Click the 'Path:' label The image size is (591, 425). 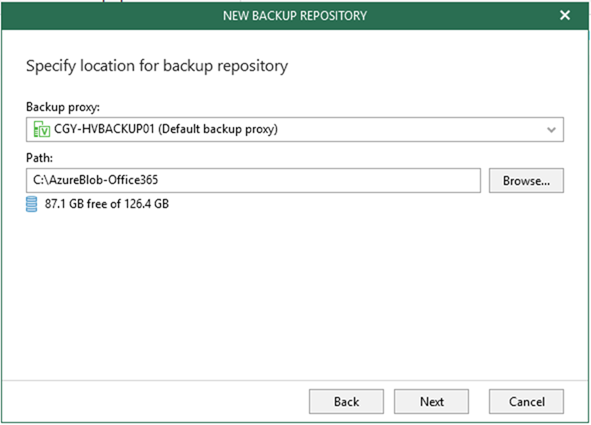(40, 158)
